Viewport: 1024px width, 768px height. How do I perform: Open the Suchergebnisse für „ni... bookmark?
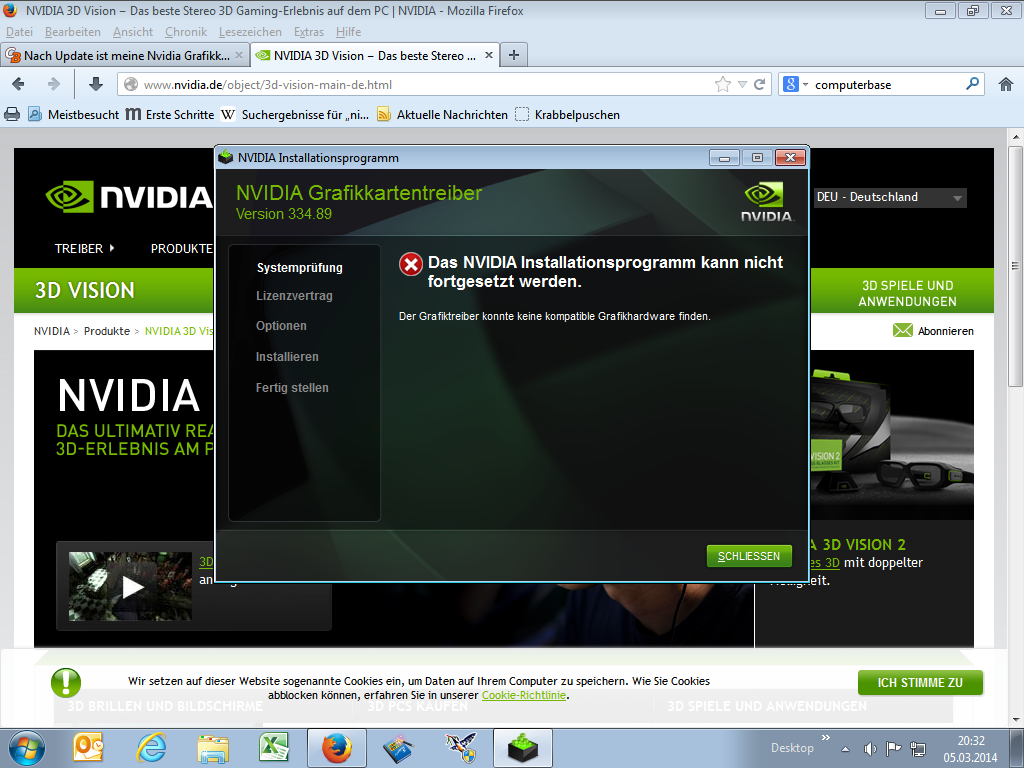tap(295, 114)
